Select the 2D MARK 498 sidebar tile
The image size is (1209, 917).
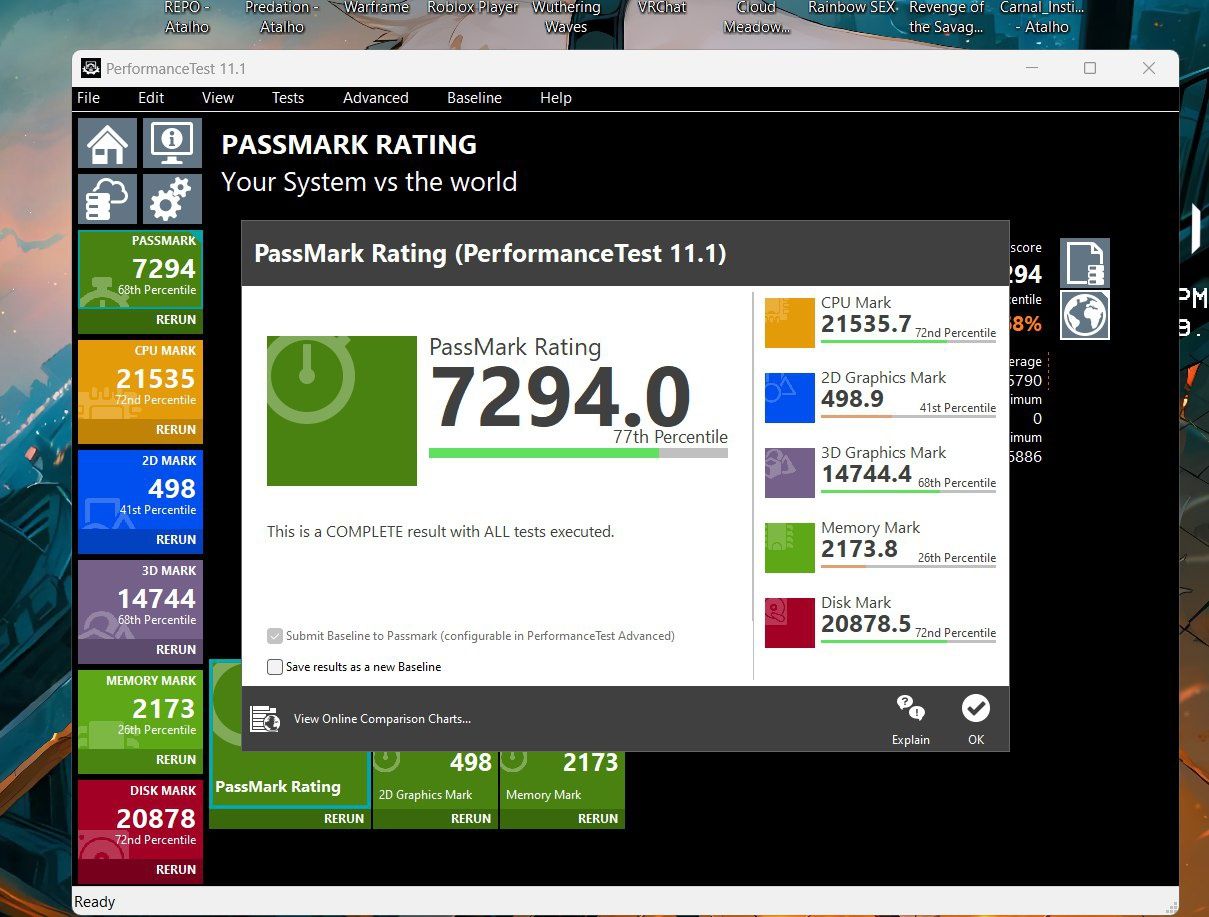pyautogui.click(x=141, y=490)
